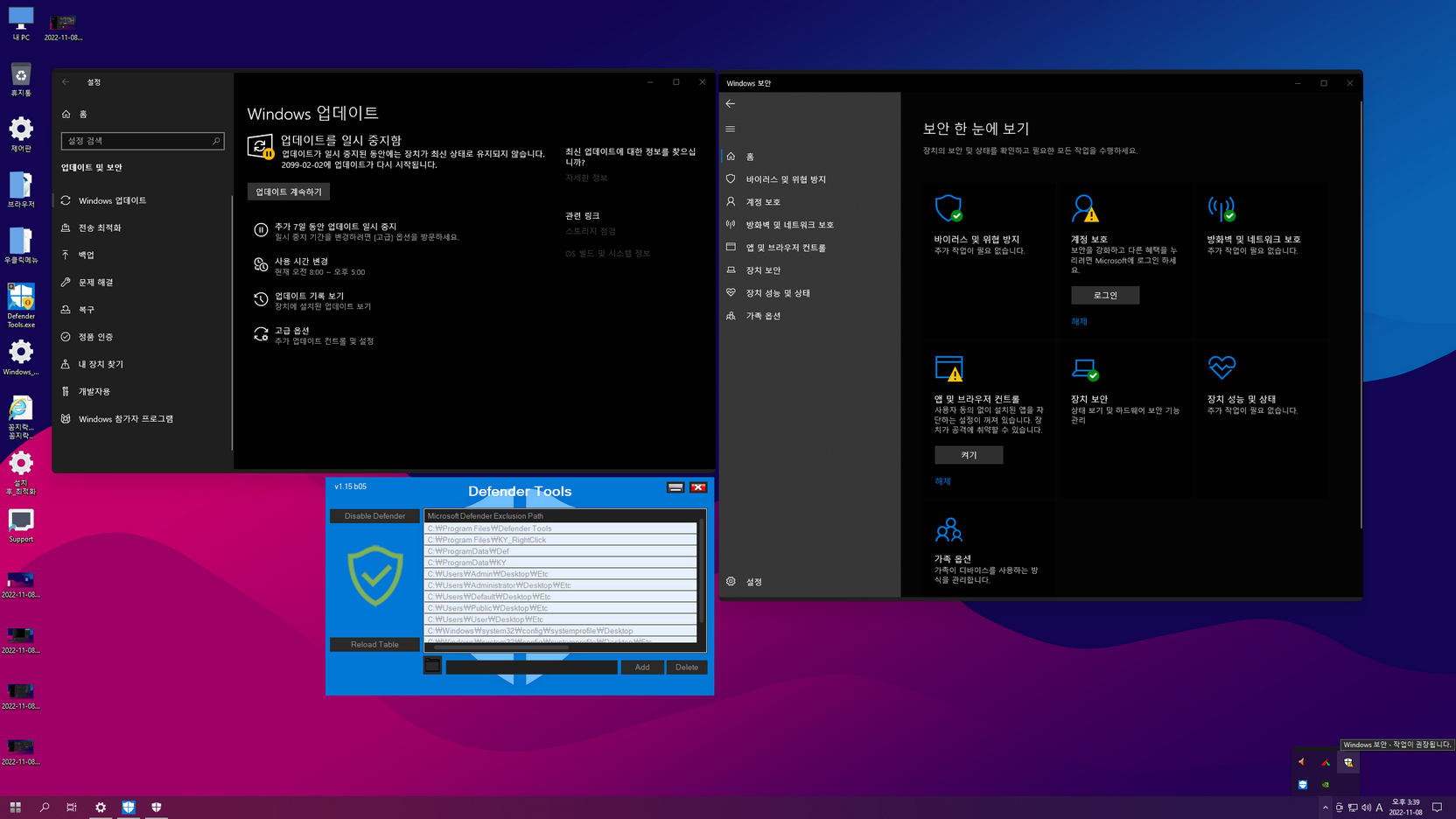Open 방화벽 및 네트워크 보호 tile in main pane
Screen dimensions: 1456x819
tap(1262, 259)
